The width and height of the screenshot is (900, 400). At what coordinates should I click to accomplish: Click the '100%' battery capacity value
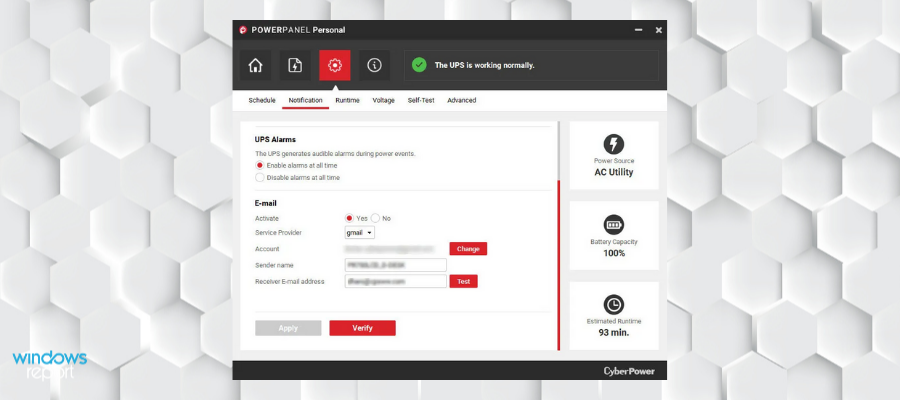point(614,253)
